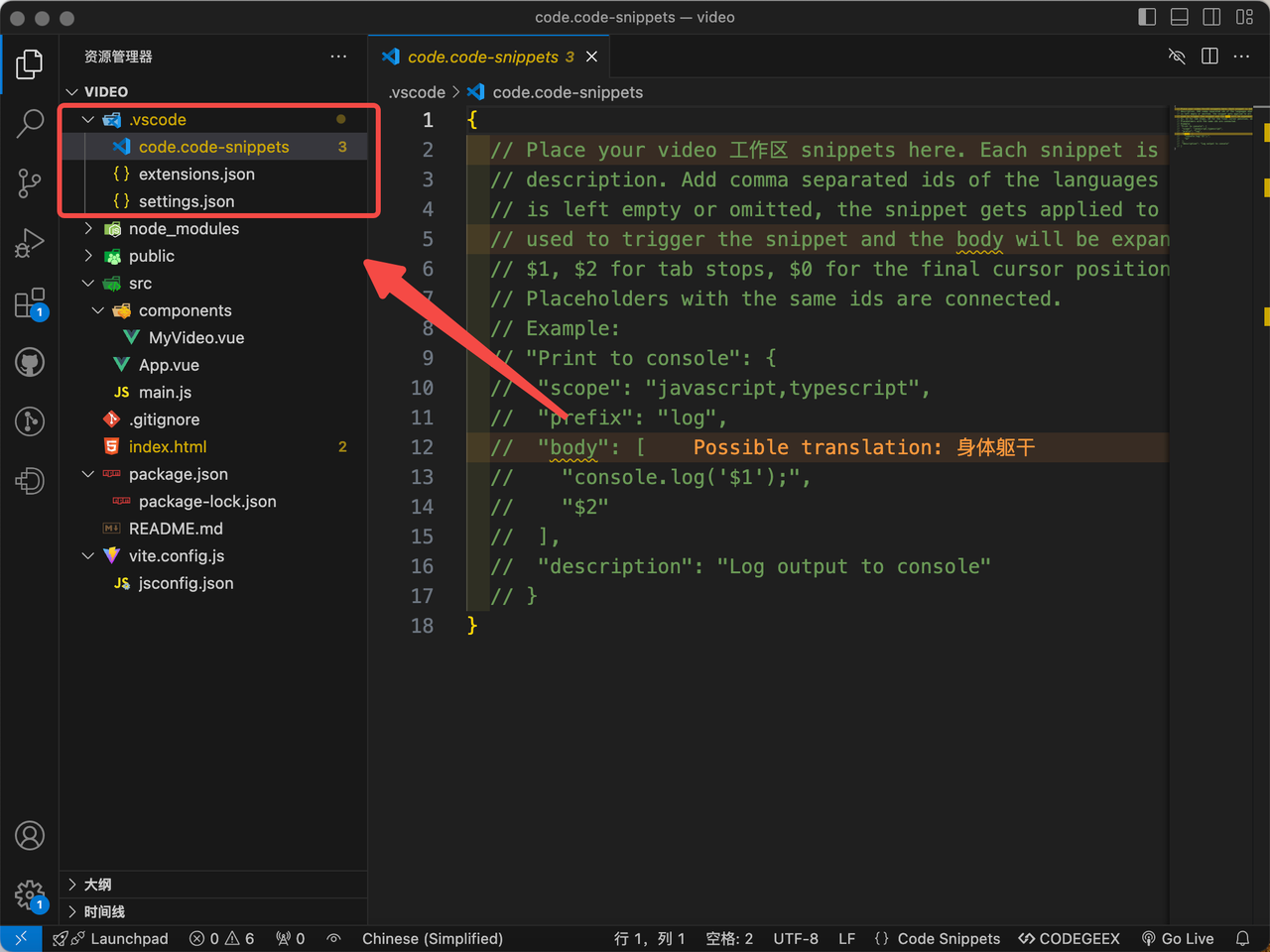Click the CODEGEEX status bar button
The width and height of the screenshot is (1270, 952).
pyautogui.click(x=1069, y=938)
